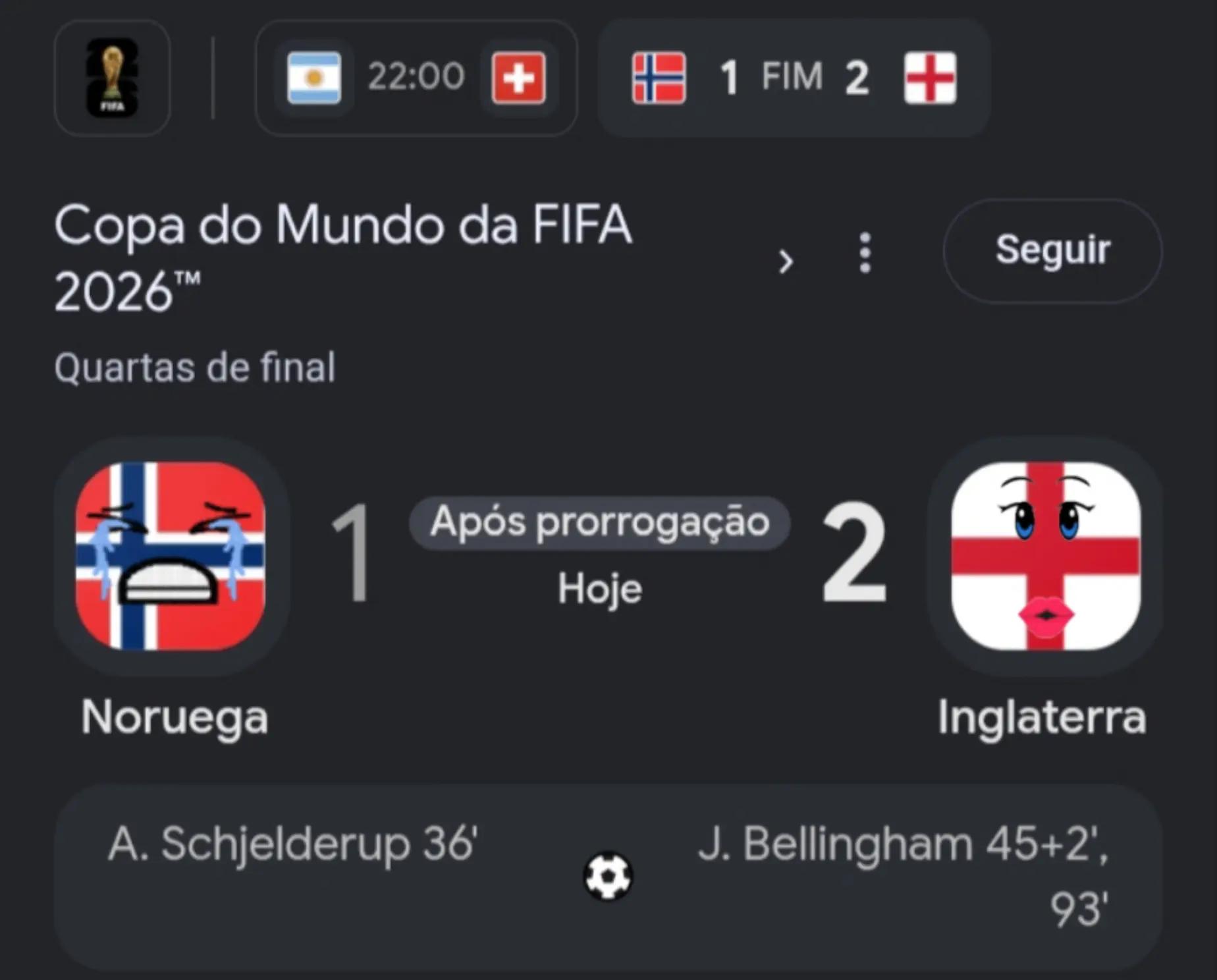This screenshot has width=1217, height=980.
Task: Open the FIFA World Cup trophy icon
Action: (113, 78)
